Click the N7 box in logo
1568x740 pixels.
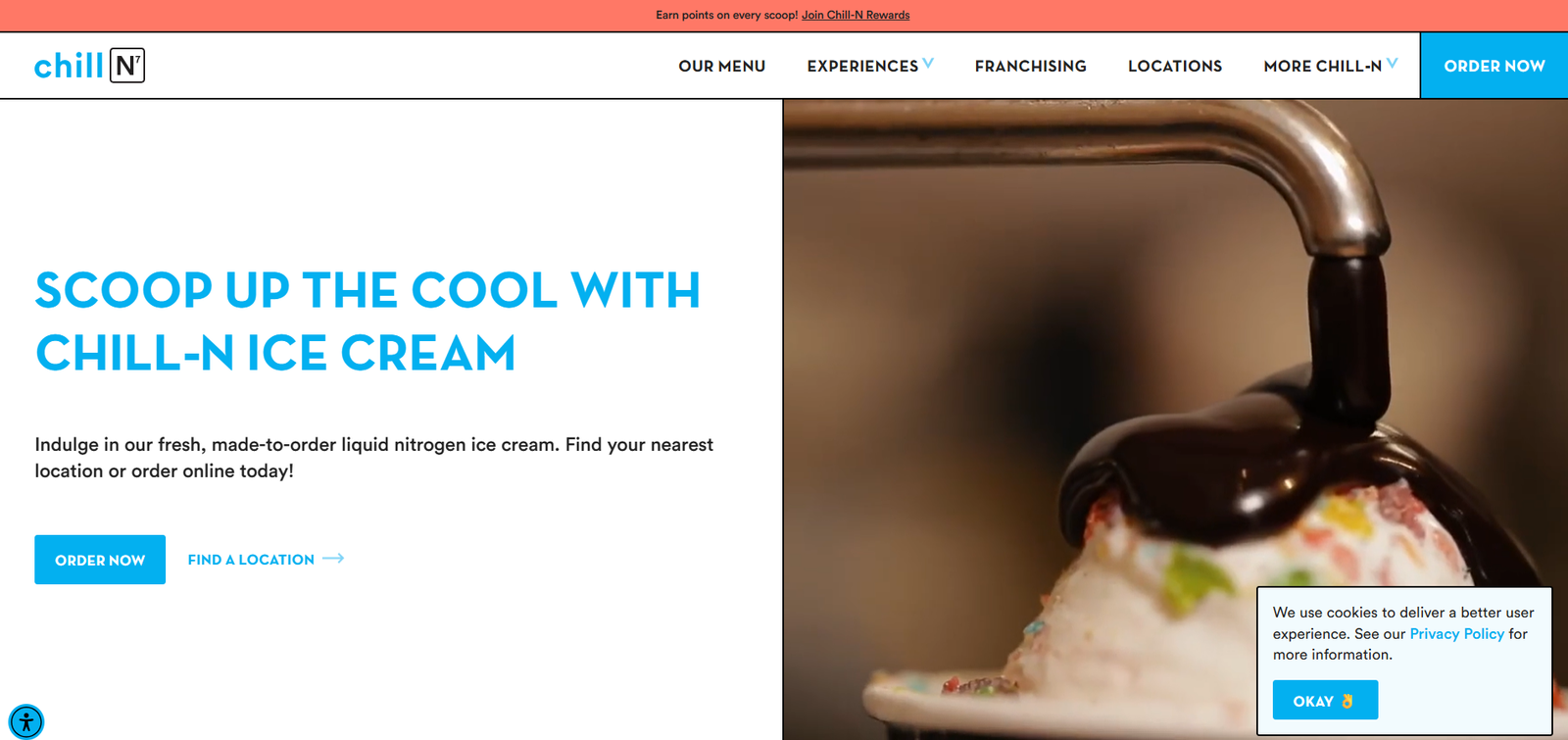(x=127, y=66)
